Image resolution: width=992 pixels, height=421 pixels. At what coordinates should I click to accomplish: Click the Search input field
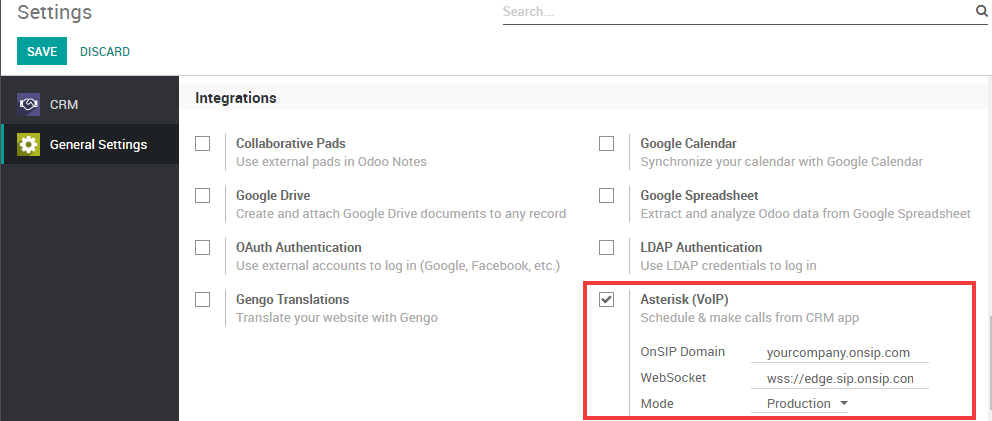point(735,12)
